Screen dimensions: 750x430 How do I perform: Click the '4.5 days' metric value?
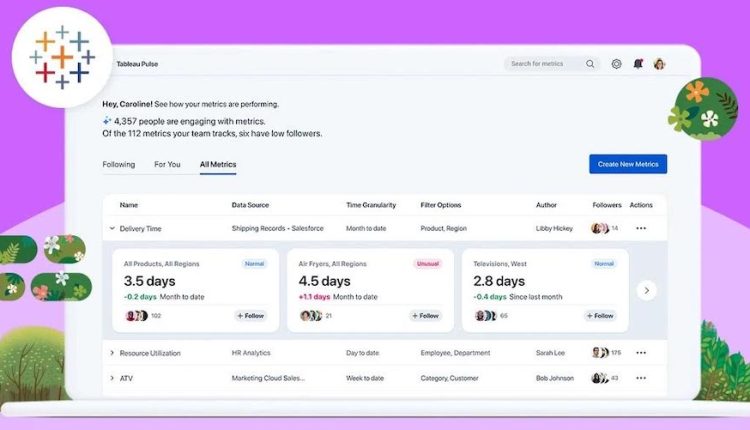pos(324,281)
